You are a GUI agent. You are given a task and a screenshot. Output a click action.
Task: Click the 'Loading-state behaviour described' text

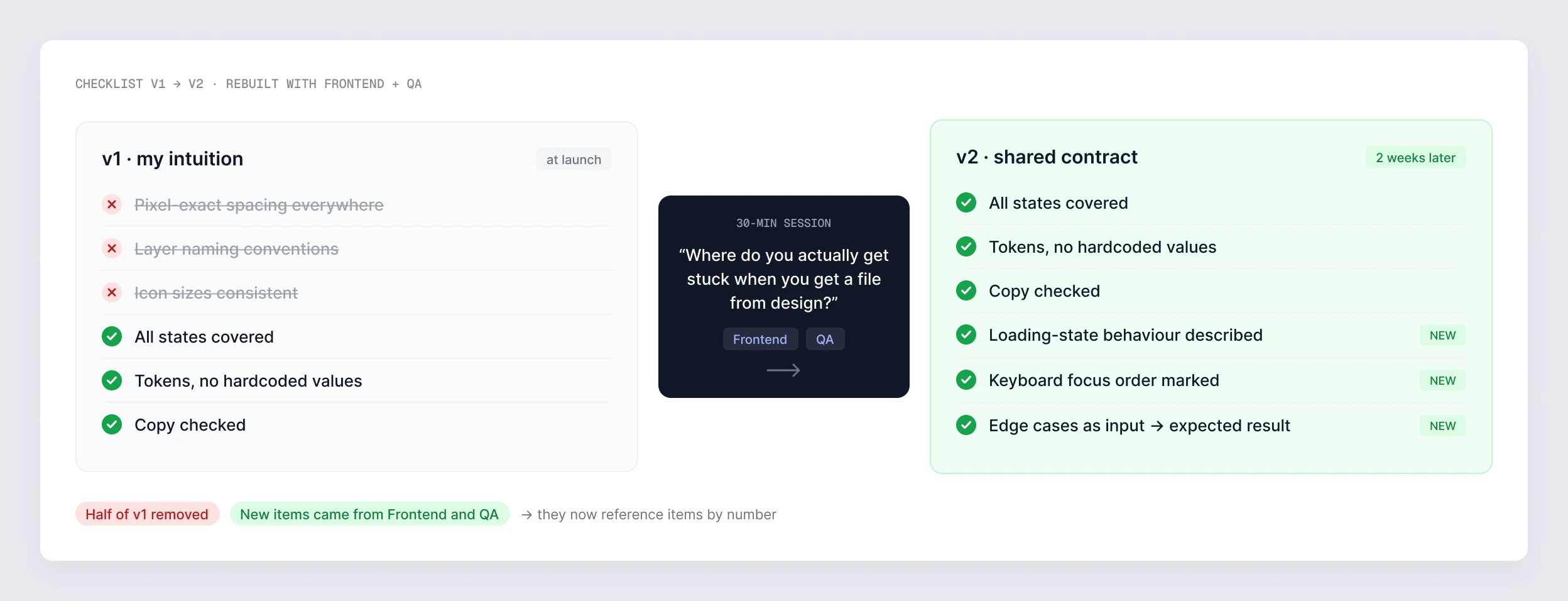(x=1126, y=335)
